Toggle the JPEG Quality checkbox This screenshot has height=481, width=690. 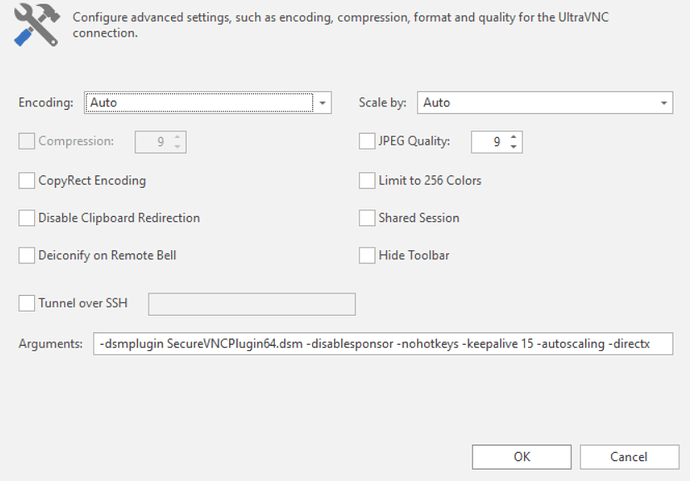coord(367,142)
